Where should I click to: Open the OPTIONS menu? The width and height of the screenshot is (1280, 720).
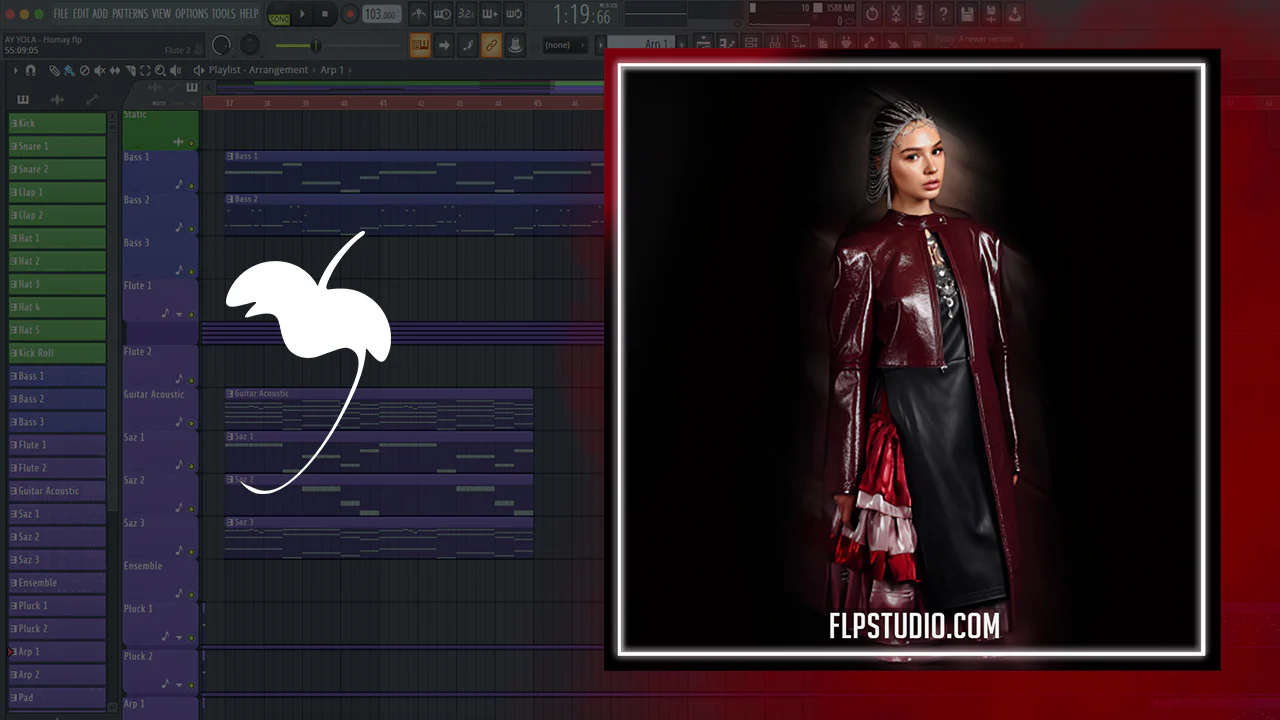[x=191, y=14]
